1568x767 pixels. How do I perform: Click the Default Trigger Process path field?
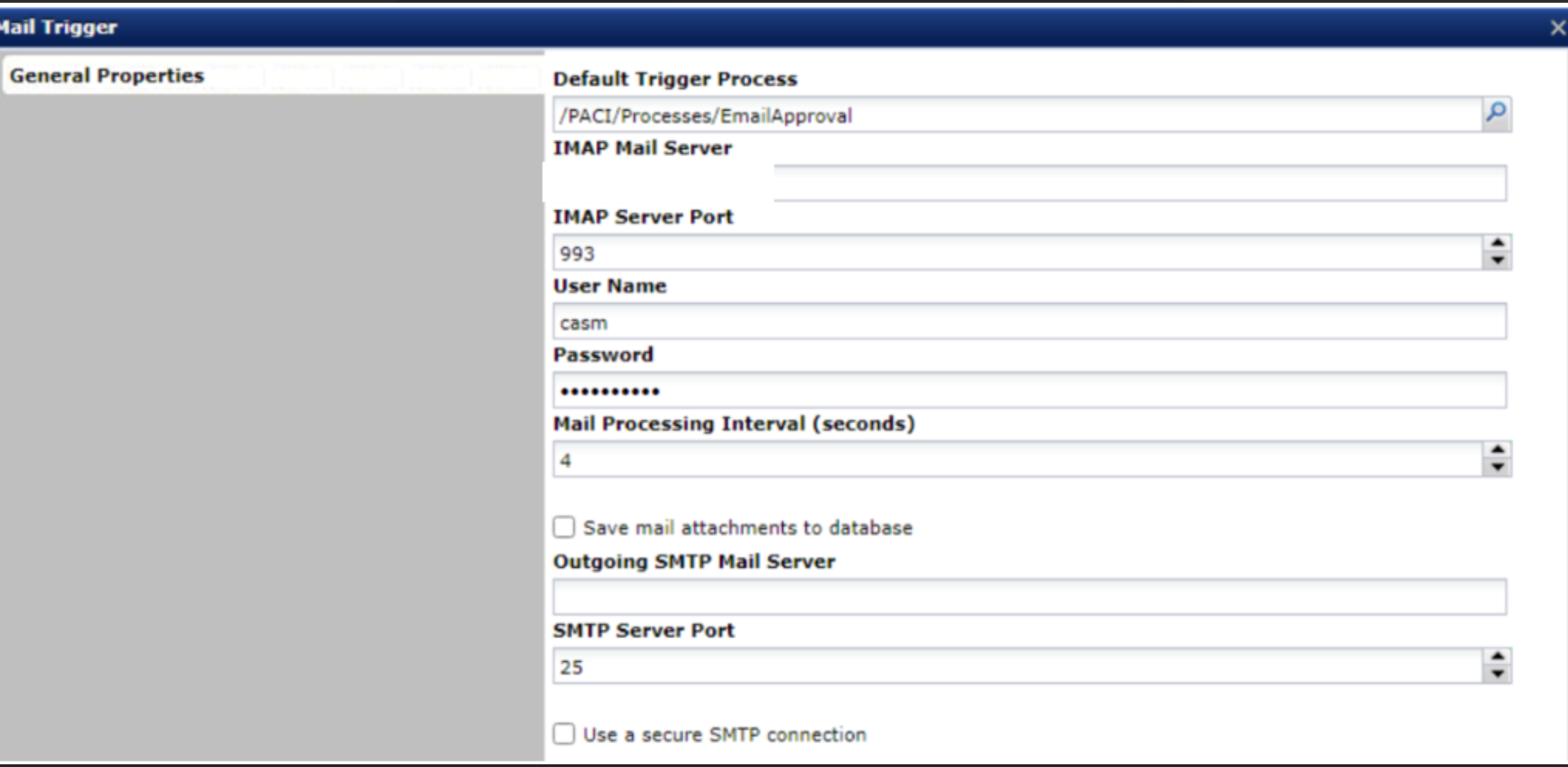pos(1016,115)
